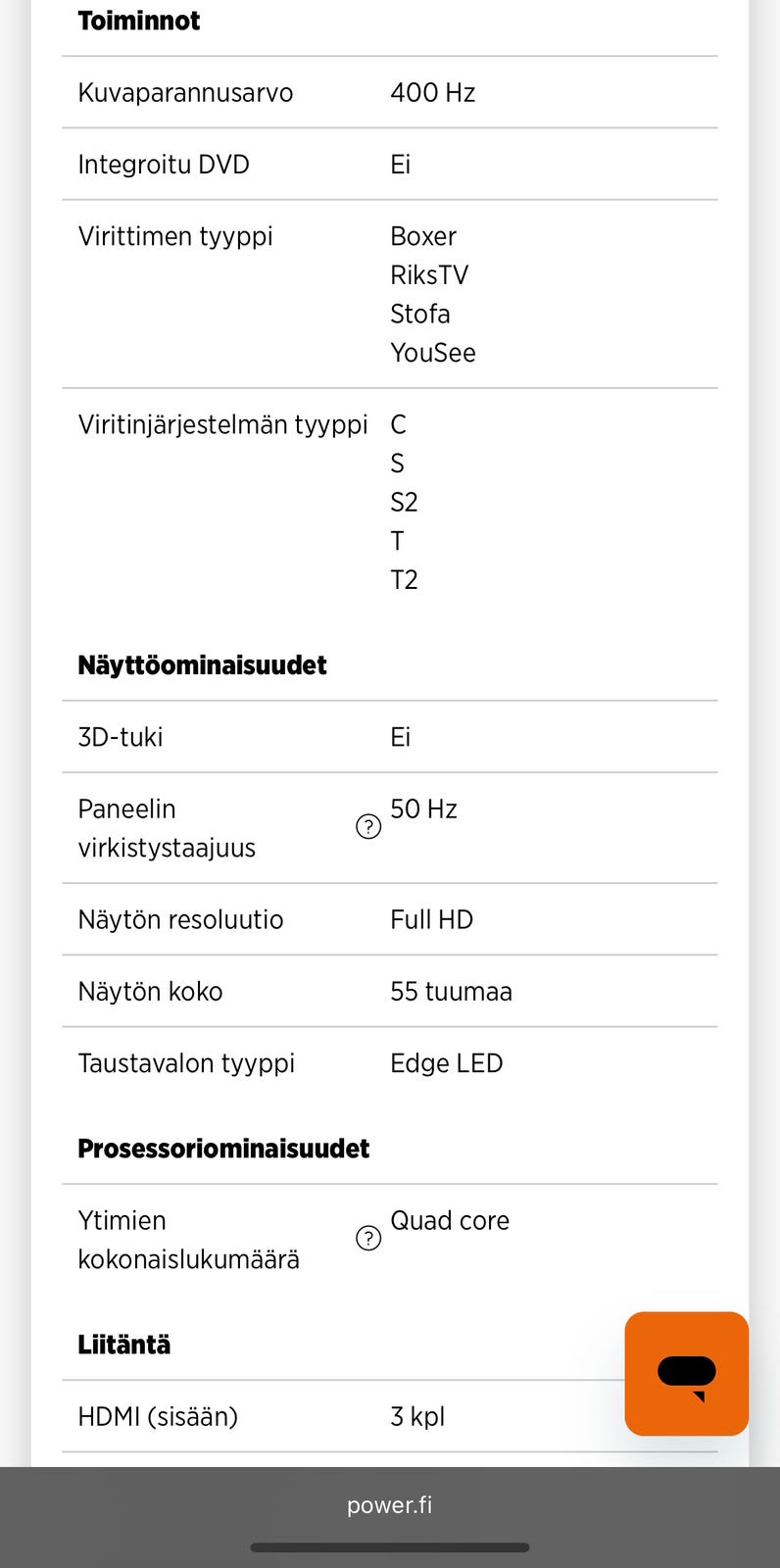
Task: Click the Toiminnot section heading
Action: point(139,21)
